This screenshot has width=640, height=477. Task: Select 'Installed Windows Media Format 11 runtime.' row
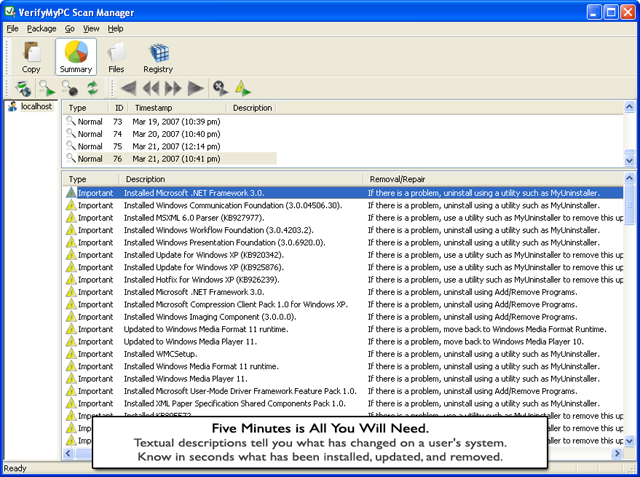tap(344, 366)
